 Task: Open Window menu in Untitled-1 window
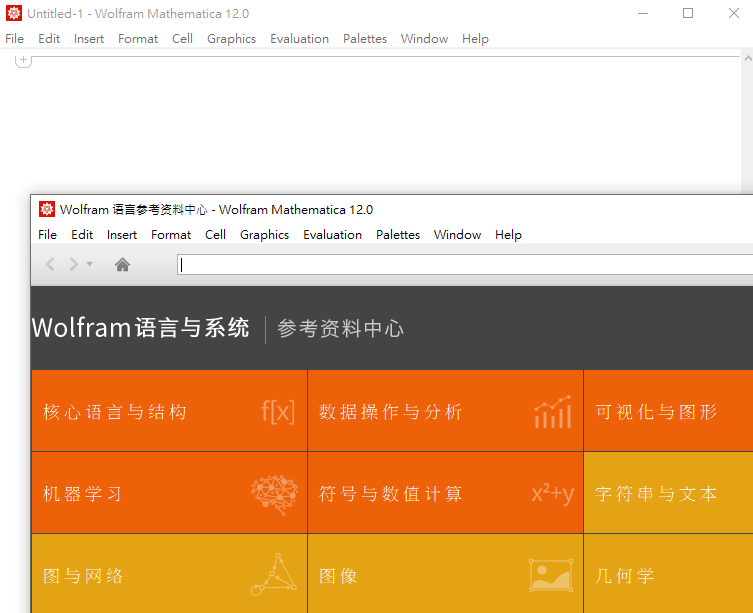pos(425,39)
